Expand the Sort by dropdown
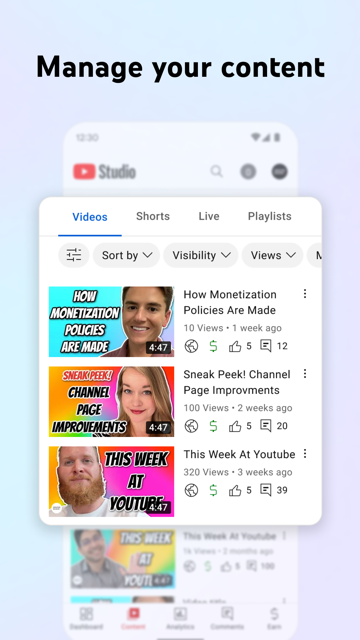 126,255
